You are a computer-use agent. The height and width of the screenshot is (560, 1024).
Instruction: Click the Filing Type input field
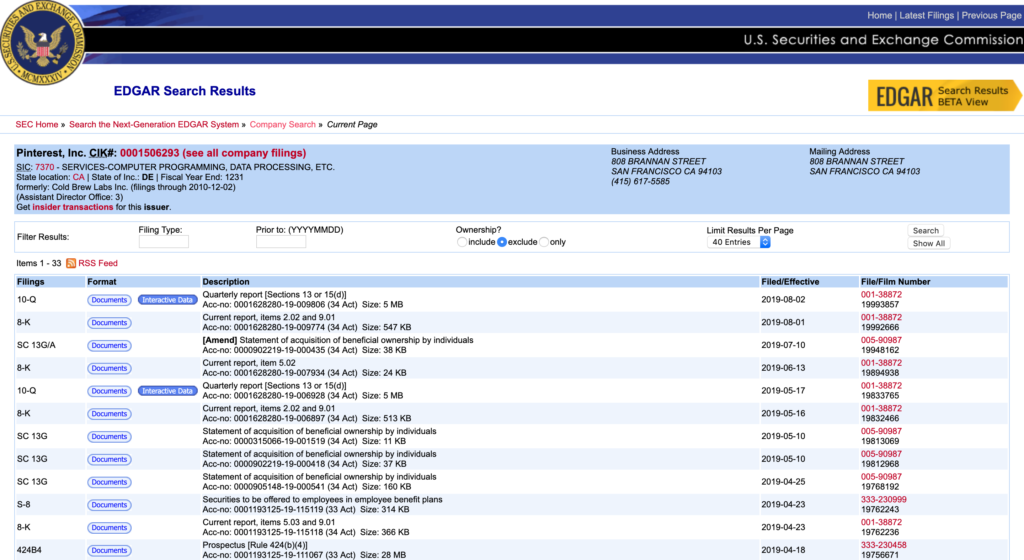coord(163,242)
